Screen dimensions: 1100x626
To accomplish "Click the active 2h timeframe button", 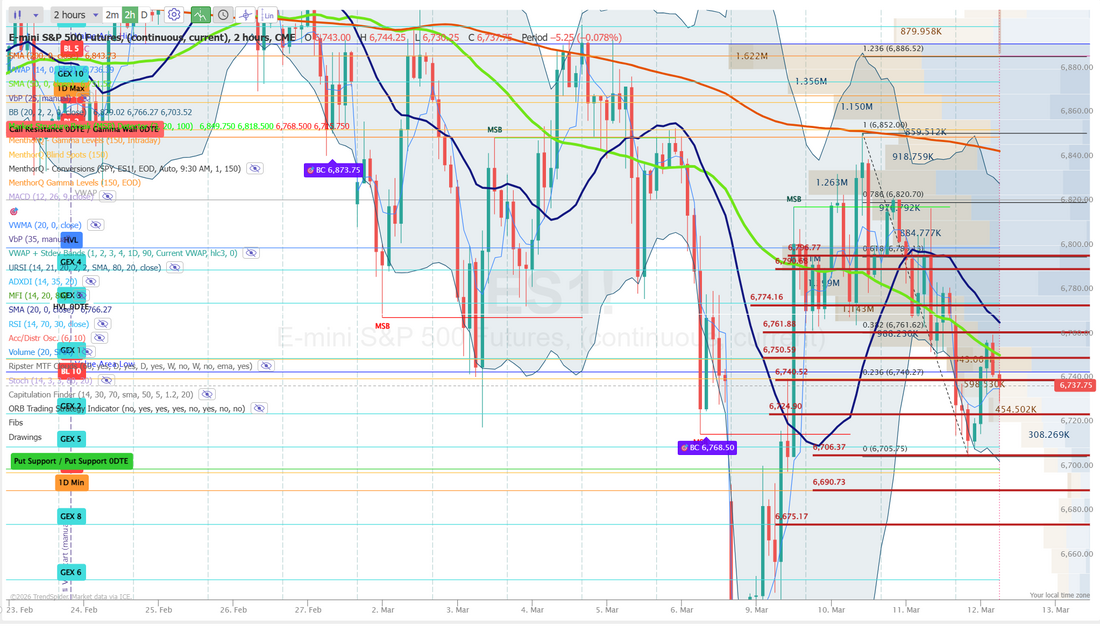I will click(129, 15).
